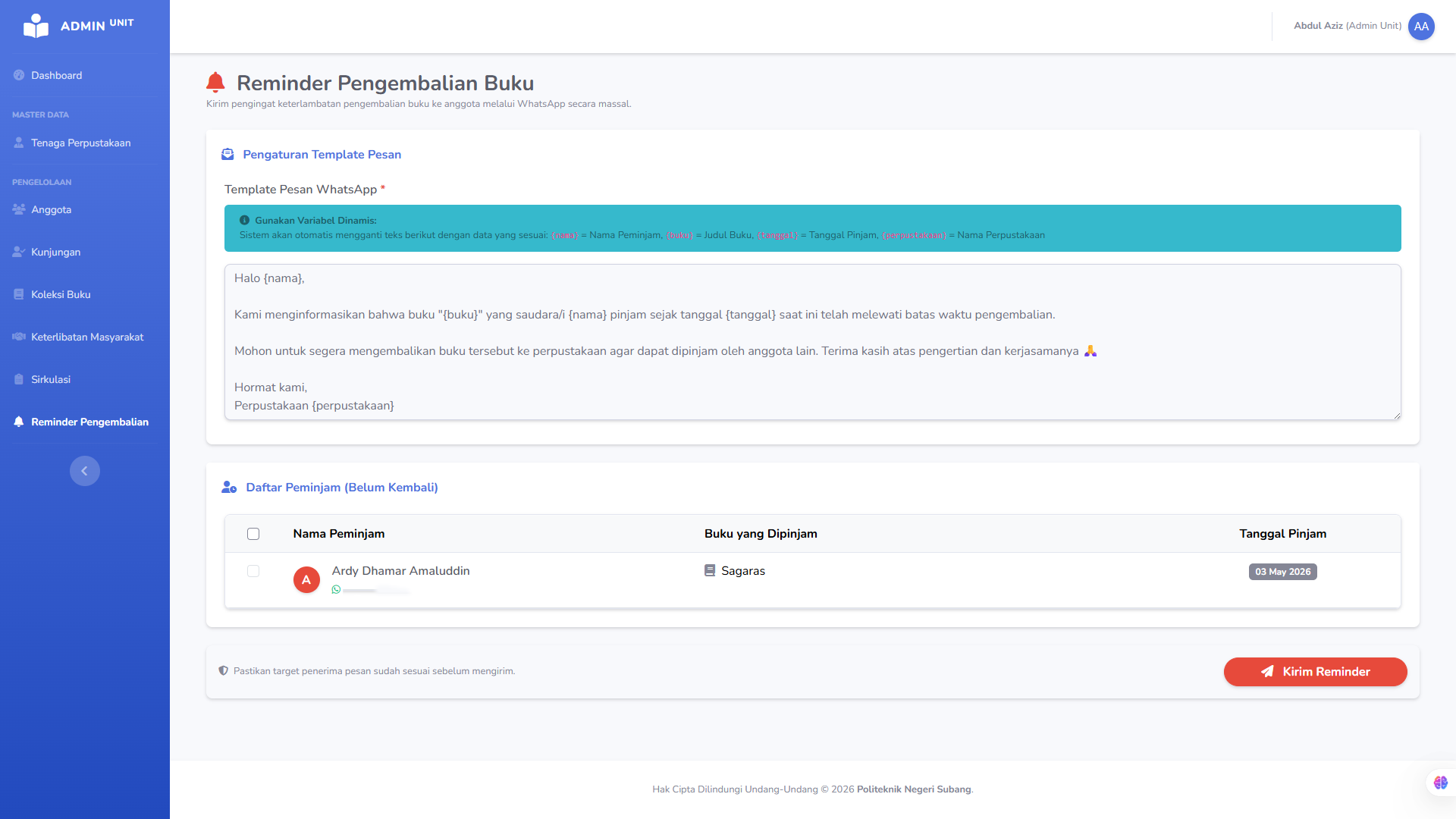This screenshot has width=1456, height=819.
Task: Click the info icon in Gunakan Variabel Dinamis box
Action: 244,220
